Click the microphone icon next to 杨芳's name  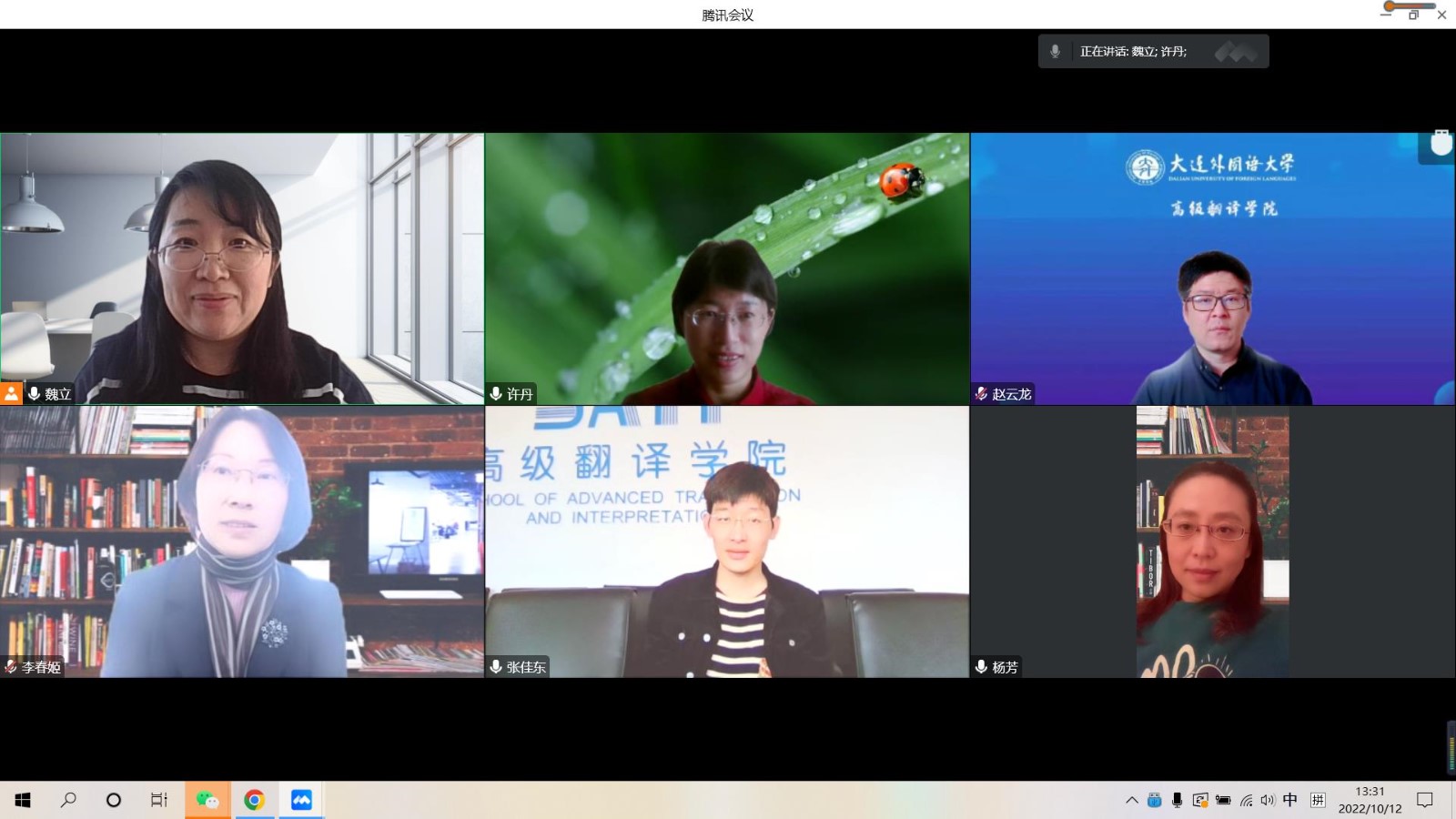(x=981, y=667)
